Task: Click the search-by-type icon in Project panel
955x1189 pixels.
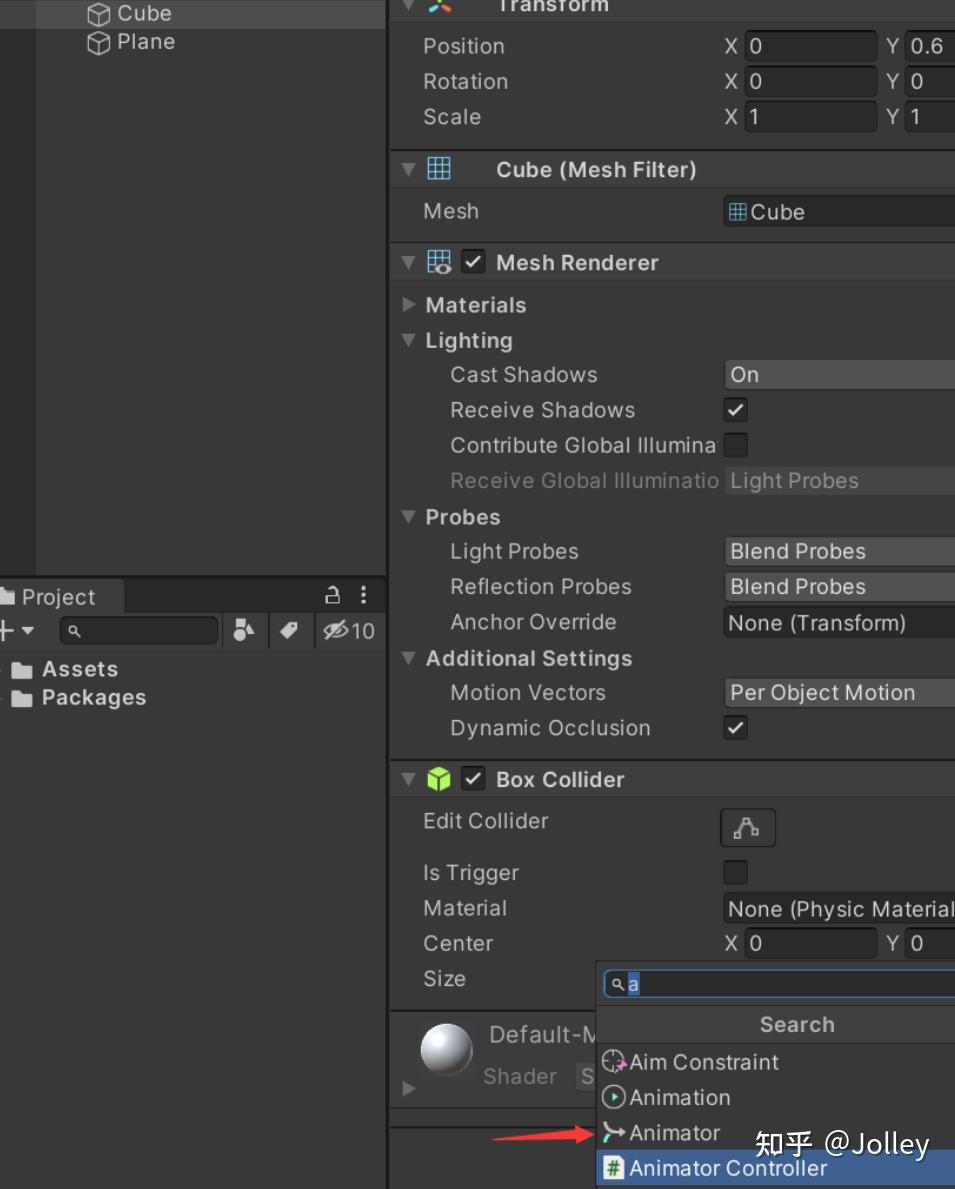Action: coord(244,630)
